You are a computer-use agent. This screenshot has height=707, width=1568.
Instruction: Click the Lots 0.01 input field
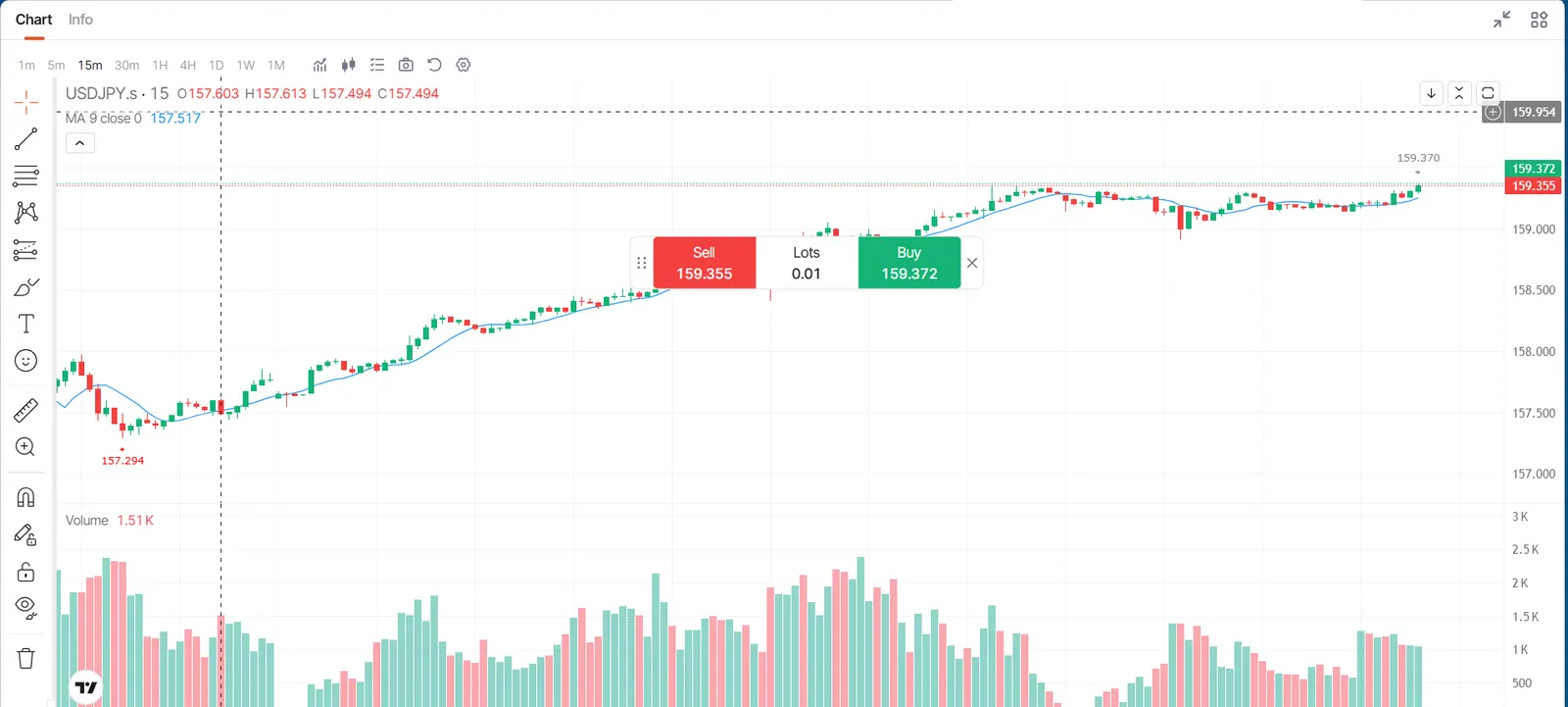point(807,263)
